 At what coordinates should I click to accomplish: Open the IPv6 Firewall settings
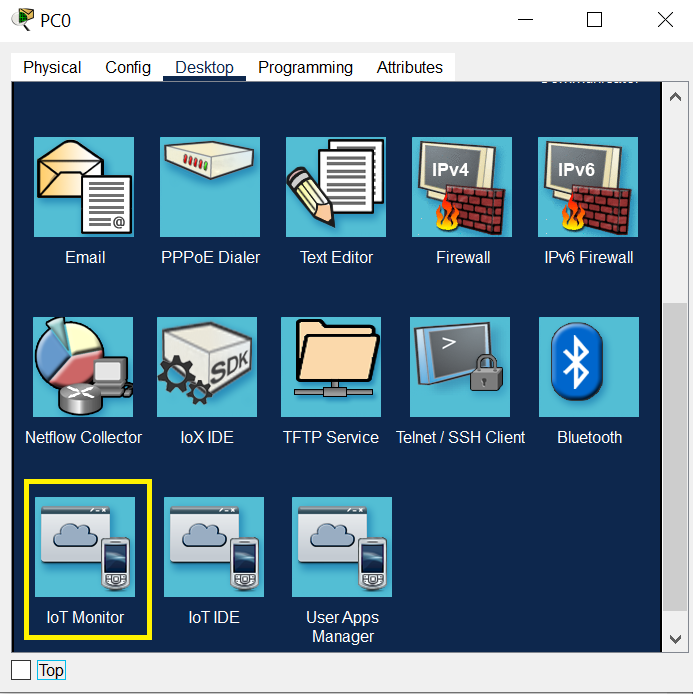tap(588, 187)
